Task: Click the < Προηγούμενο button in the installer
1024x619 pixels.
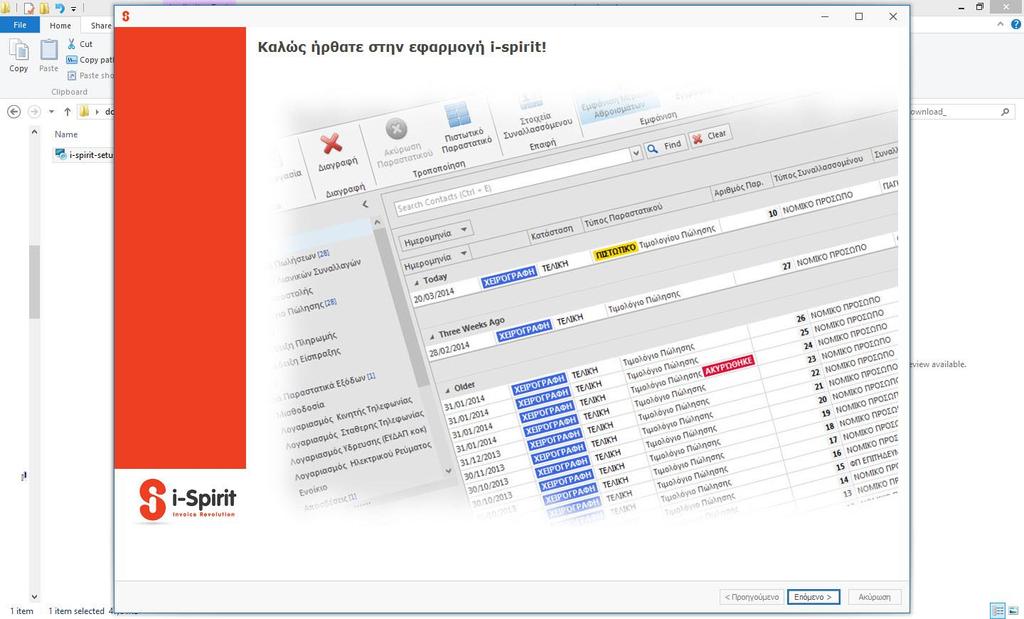Action: pyautogui.click(x=752, y=597)
